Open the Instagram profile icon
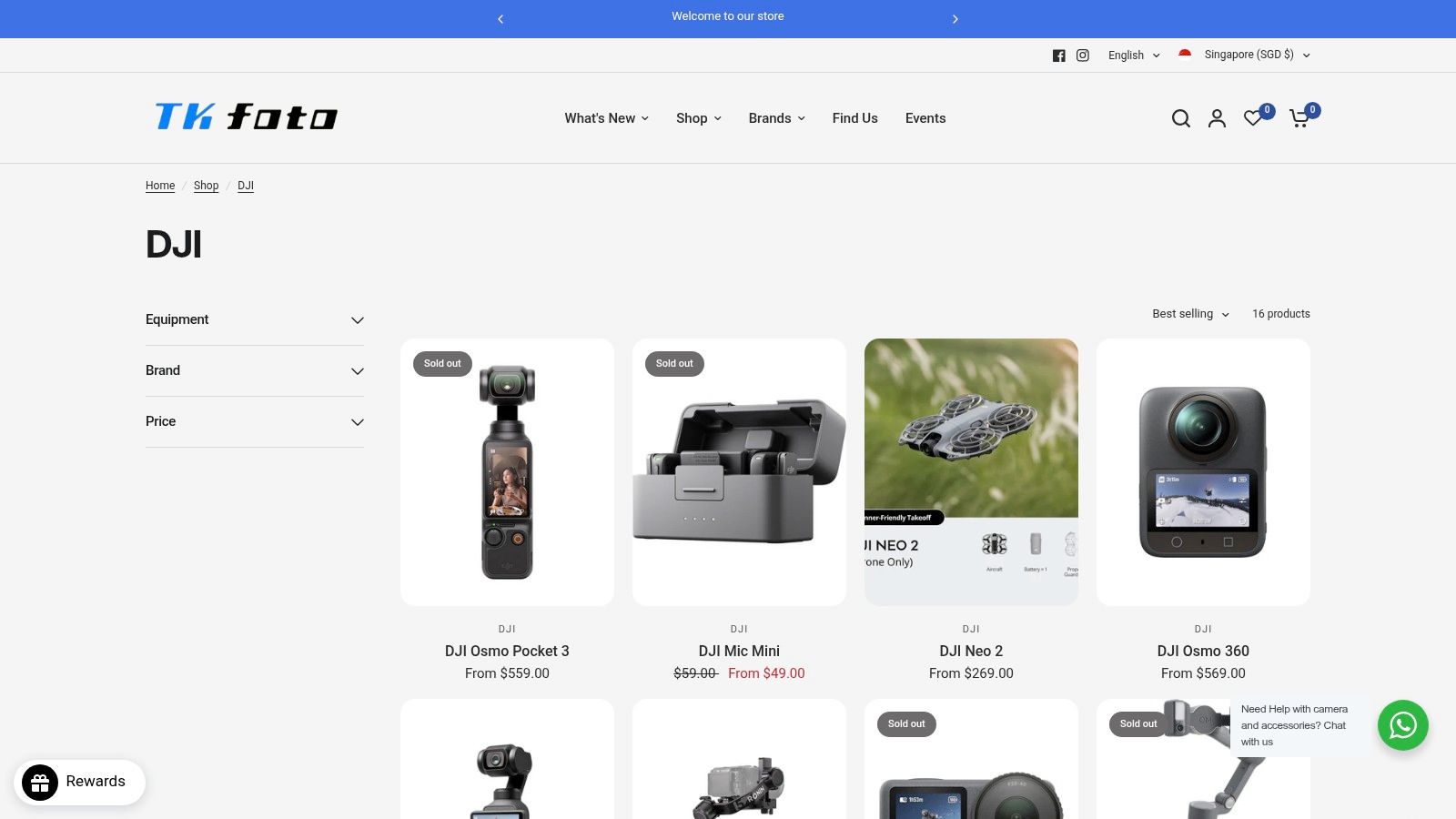Viewport: 1456px width, 819px height. tap(1083, 56)
